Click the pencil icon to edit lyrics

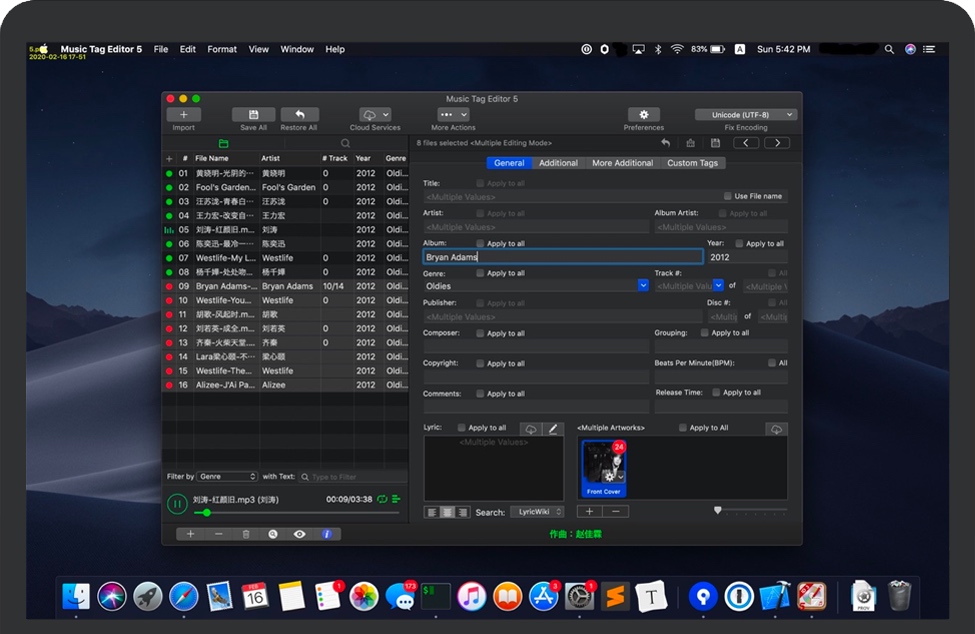click(553, 429)
